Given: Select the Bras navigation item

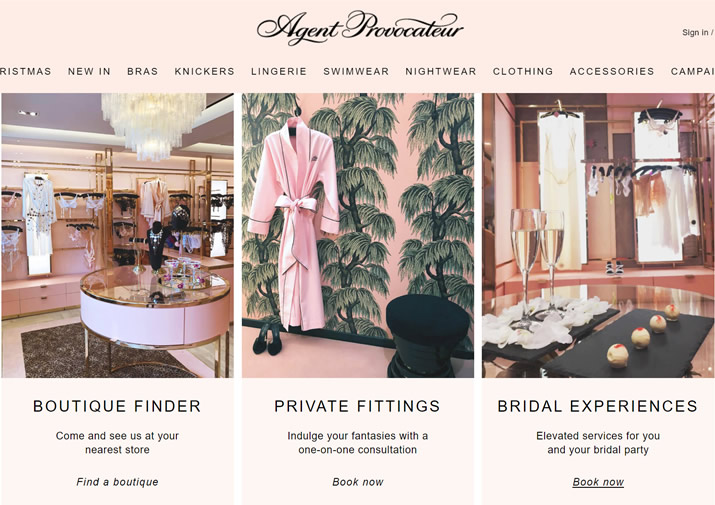Looking at the screenshot, I should 143,72.
